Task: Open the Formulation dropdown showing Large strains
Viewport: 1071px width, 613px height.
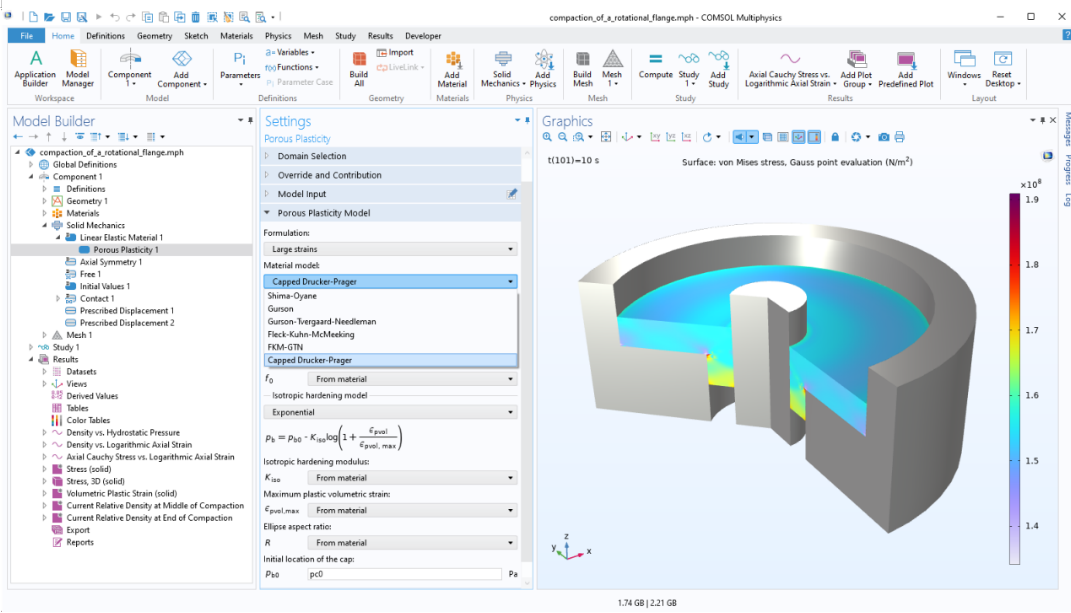Action: [390, 249]
